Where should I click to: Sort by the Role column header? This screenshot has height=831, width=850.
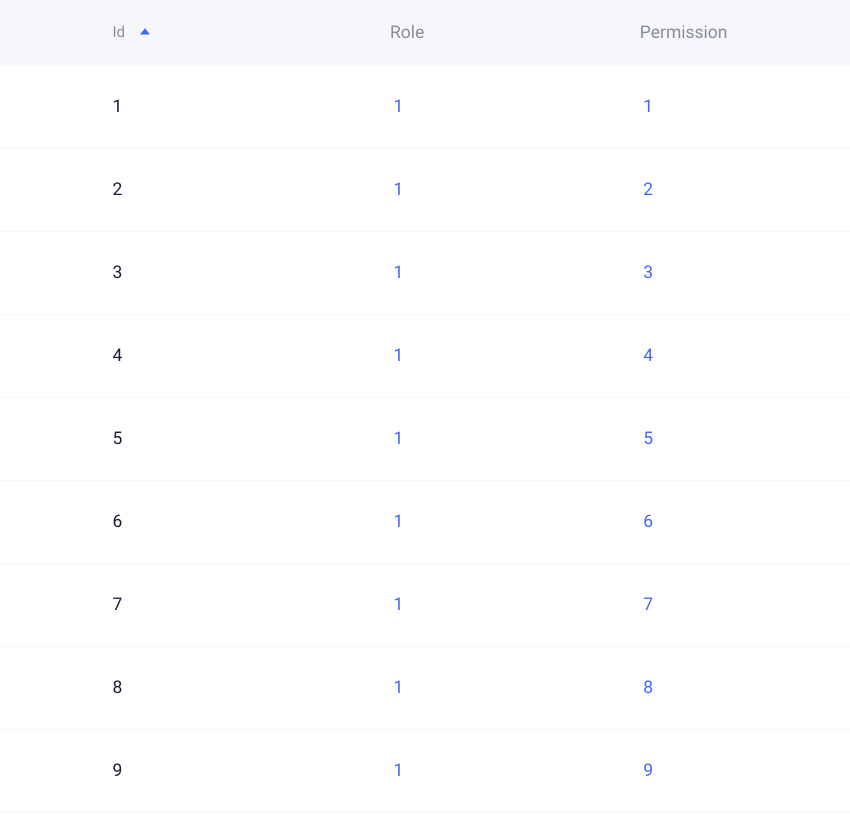coord(407,32)
